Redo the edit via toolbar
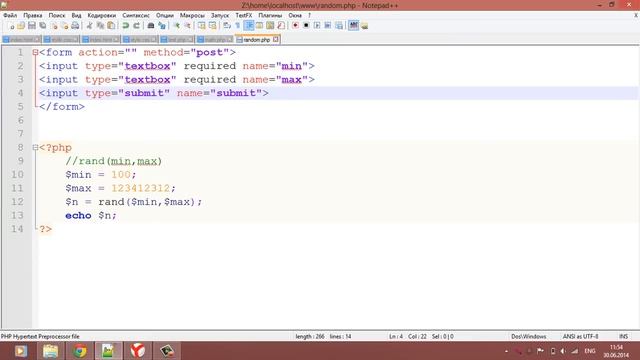The width and height of the screenshot is (640, 360). [x=136, y=26]
